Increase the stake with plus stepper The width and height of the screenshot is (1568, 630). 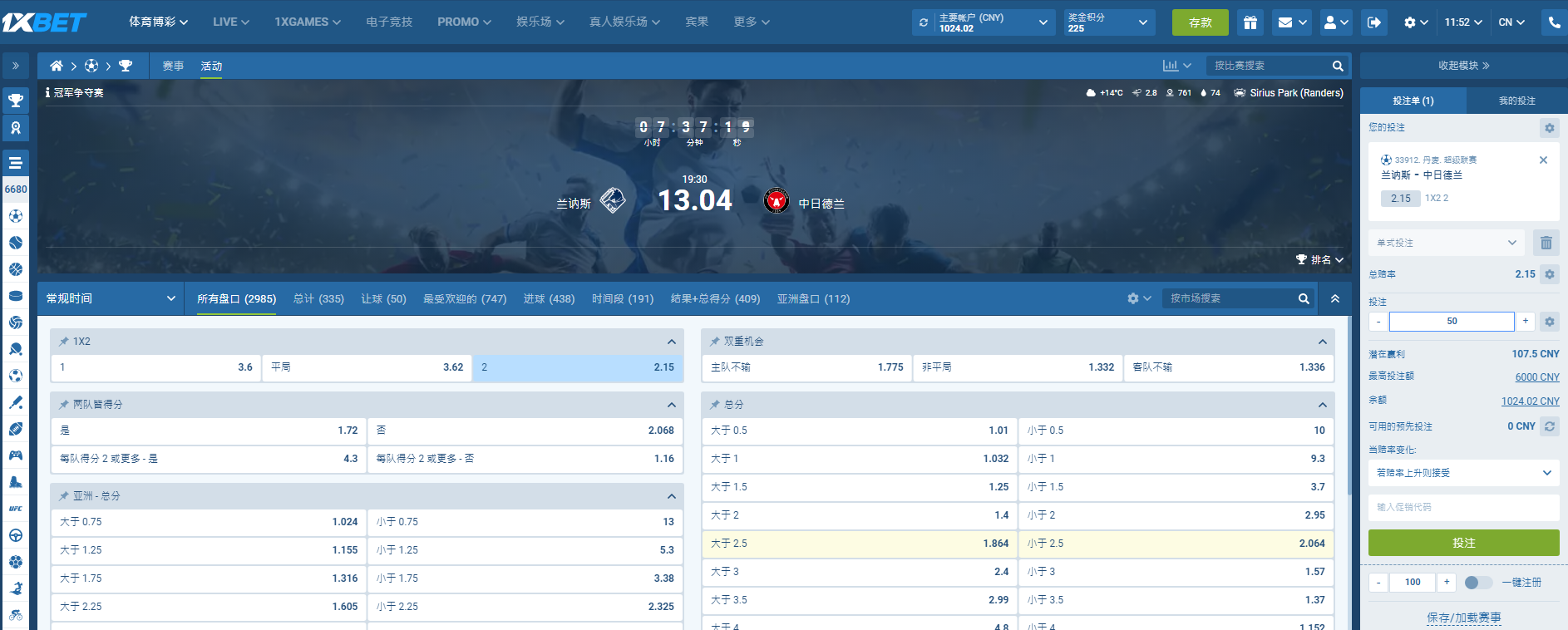point(1526,322)
